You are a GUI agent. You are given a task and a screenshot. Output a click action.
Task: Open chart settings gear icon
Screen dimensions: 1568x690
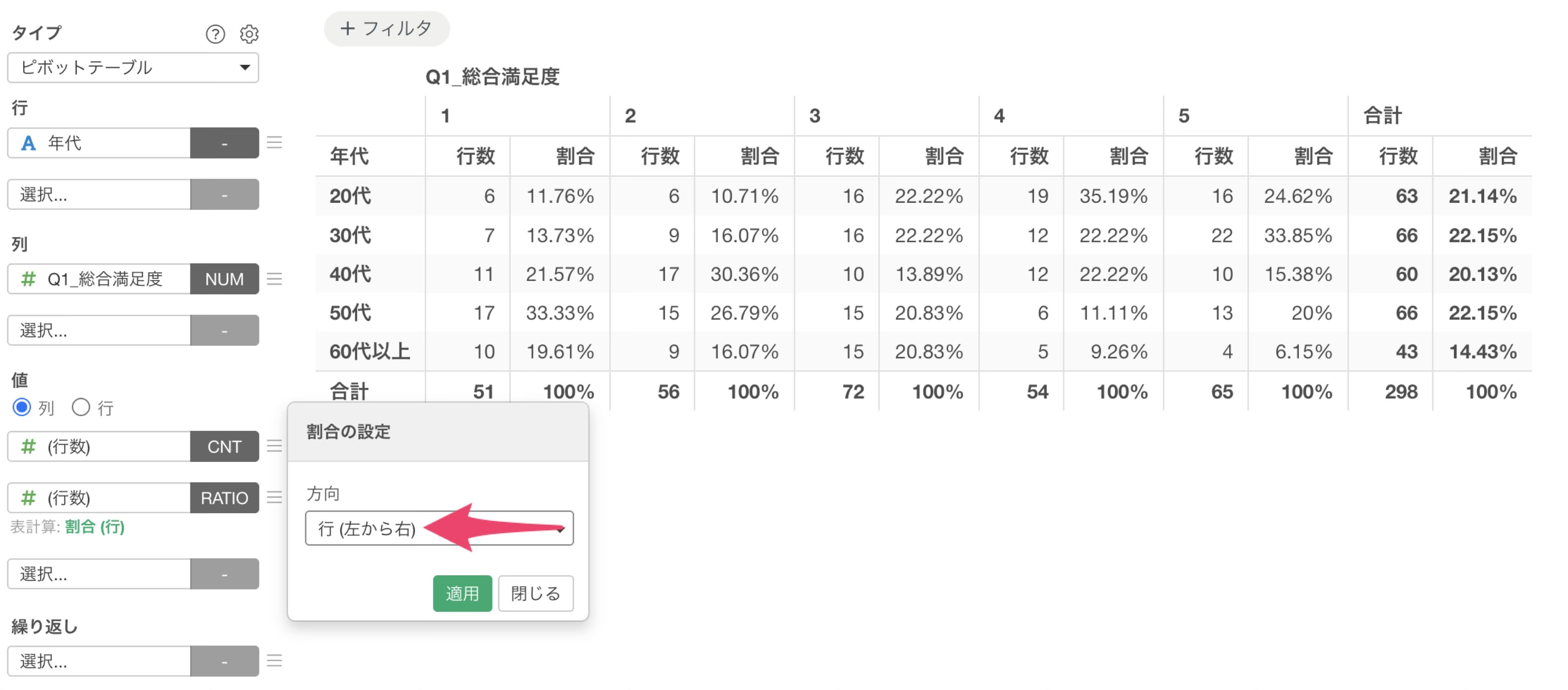tap(249, 34)
